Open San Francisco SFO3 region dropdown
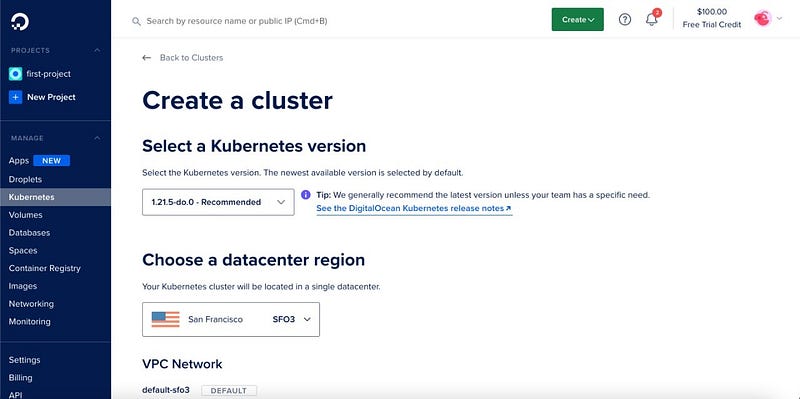800x399 pixels. coord(231,319)
